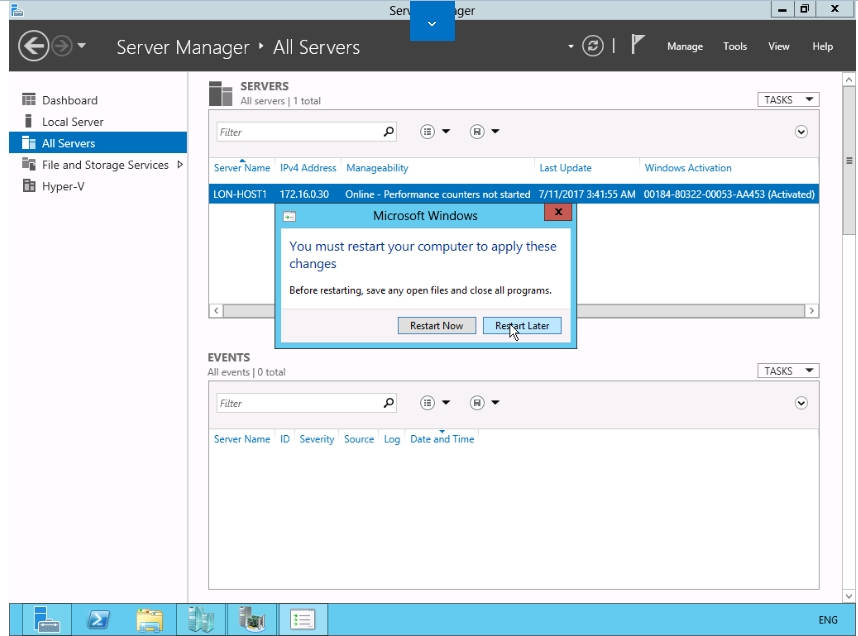Sort servers by Last Update column
The image size is (858, 636).
click(565, 168)
